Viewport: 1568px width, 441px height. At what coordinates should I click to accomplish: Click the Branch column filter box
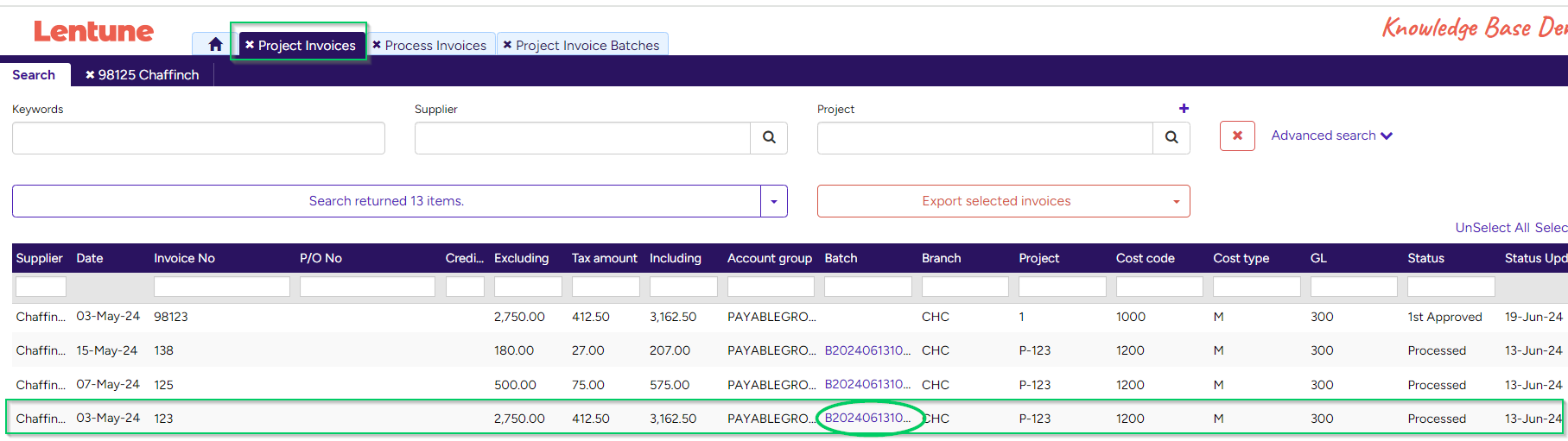point(965,287)
